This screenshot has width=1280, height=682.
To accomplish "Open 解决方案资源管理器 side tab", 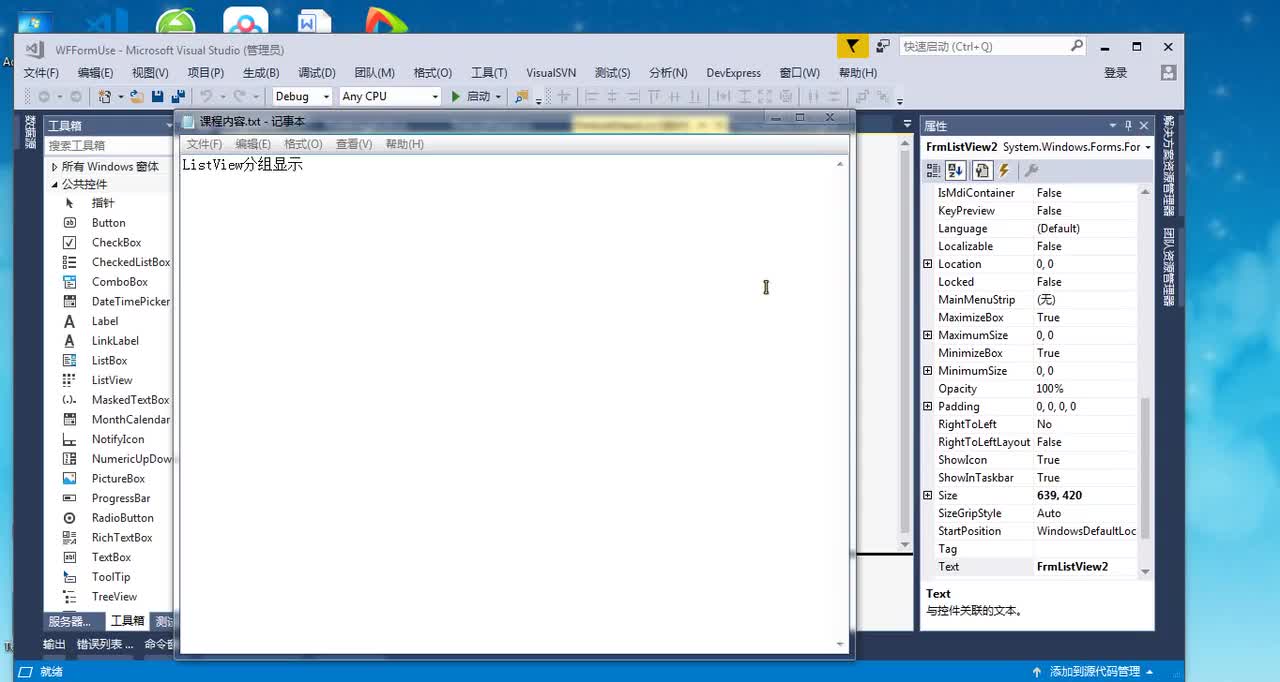I will point(1168,165).
